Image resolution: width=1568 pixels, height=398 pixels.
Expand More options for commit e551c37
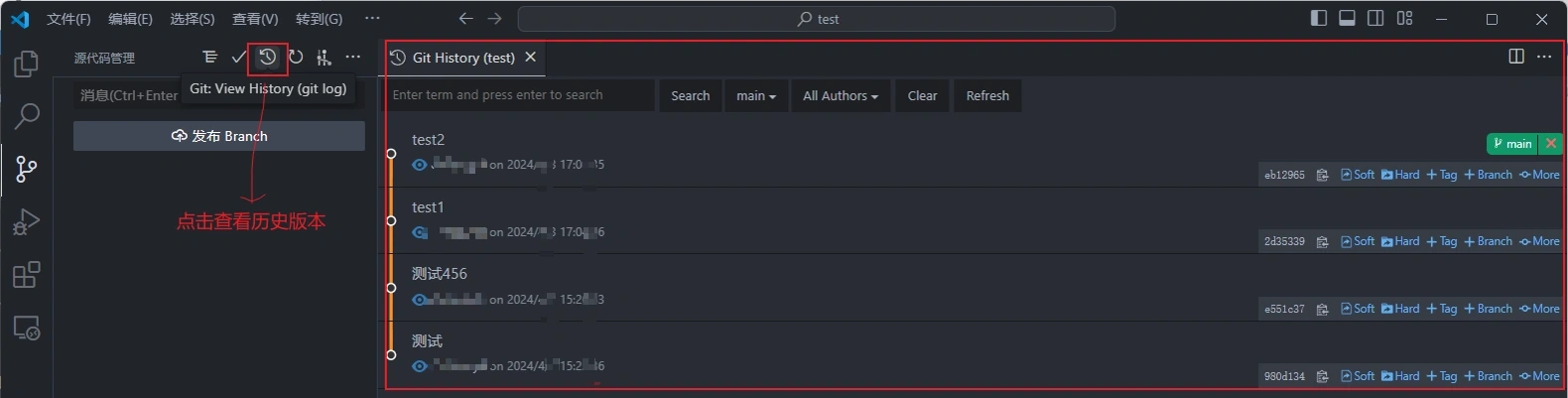1539,309
